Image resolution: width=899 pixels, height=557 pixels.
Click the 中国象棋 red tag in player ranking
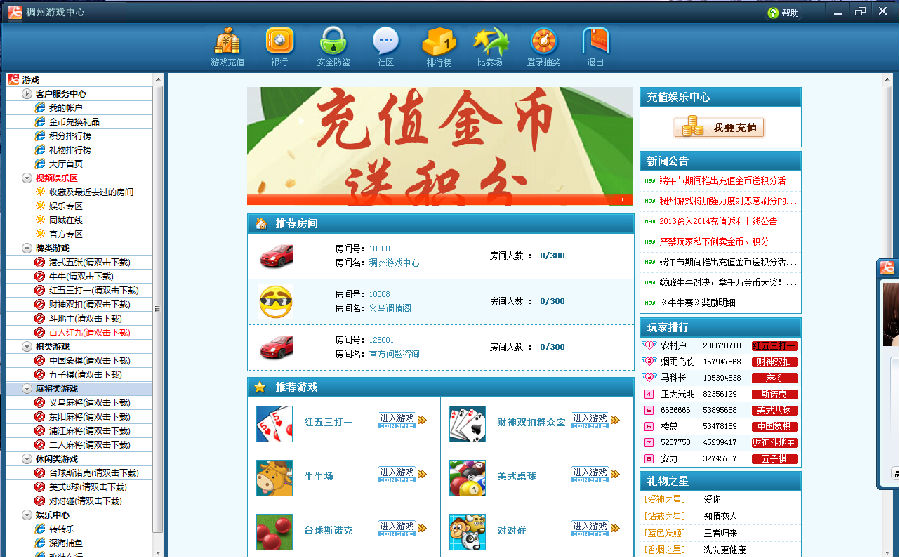point(775,426)
